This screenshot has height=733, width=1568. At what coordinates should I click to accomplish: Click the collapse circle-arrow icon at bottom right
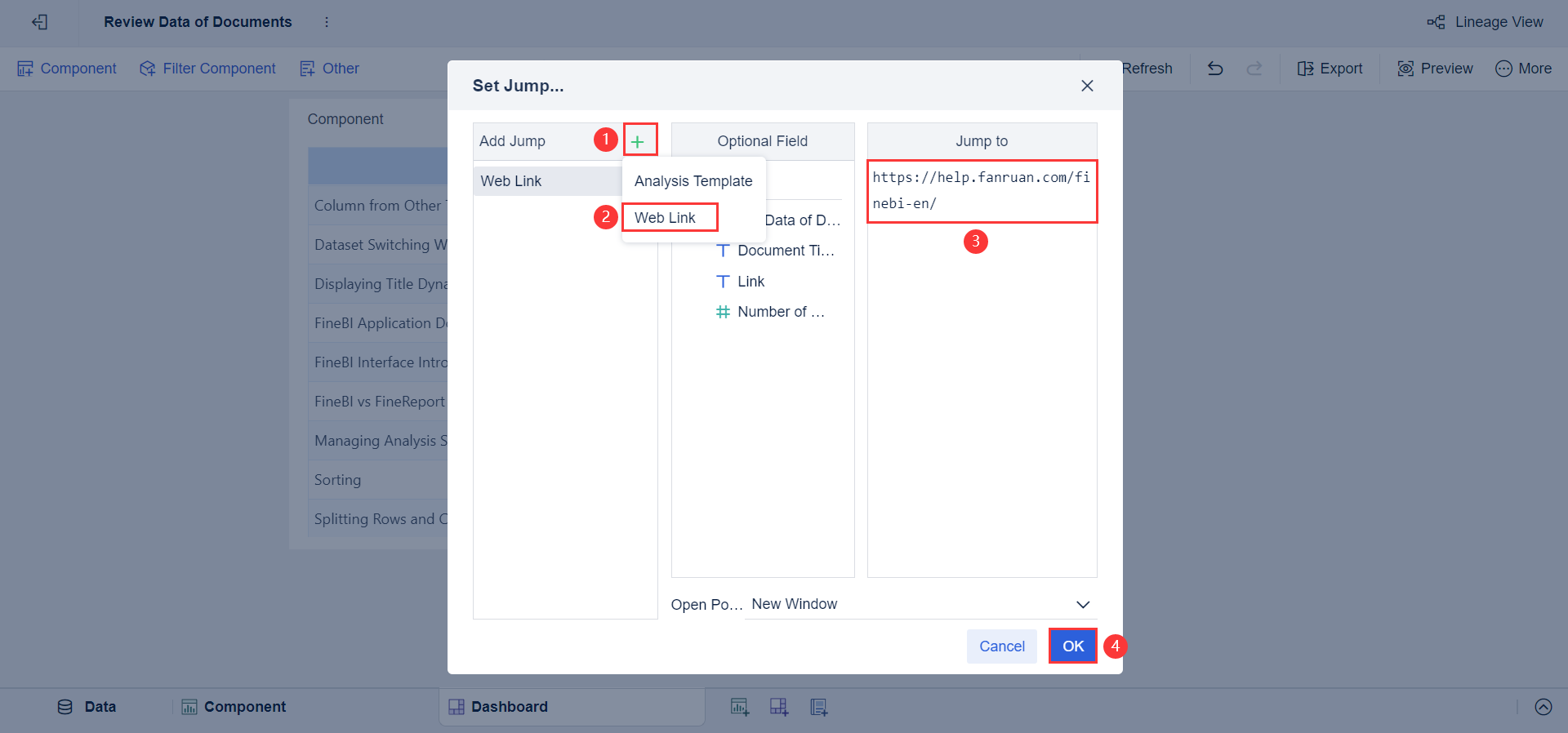[1543, 707]
